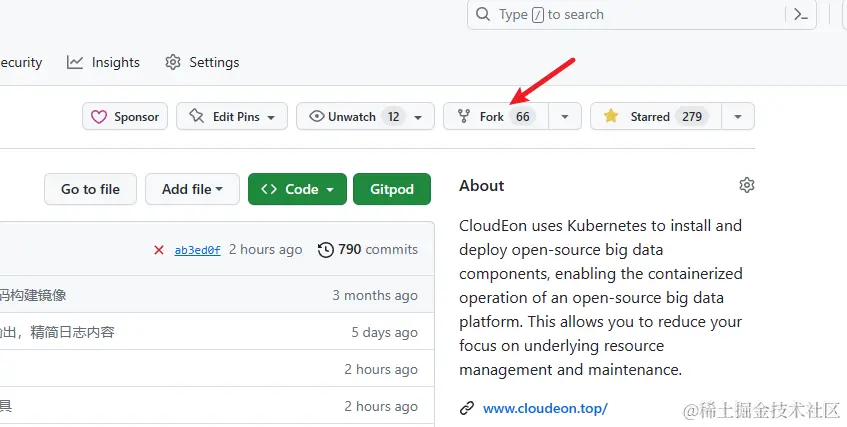Open the Add file dropdown

click(192, 189)
